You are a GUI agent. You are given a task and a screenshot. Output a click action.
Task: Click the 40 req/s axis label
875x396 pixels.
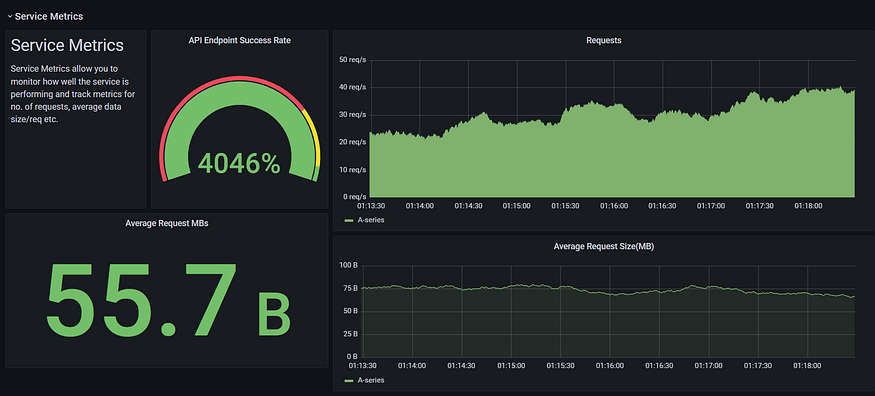pyautogui.click(x=353, y=88)
